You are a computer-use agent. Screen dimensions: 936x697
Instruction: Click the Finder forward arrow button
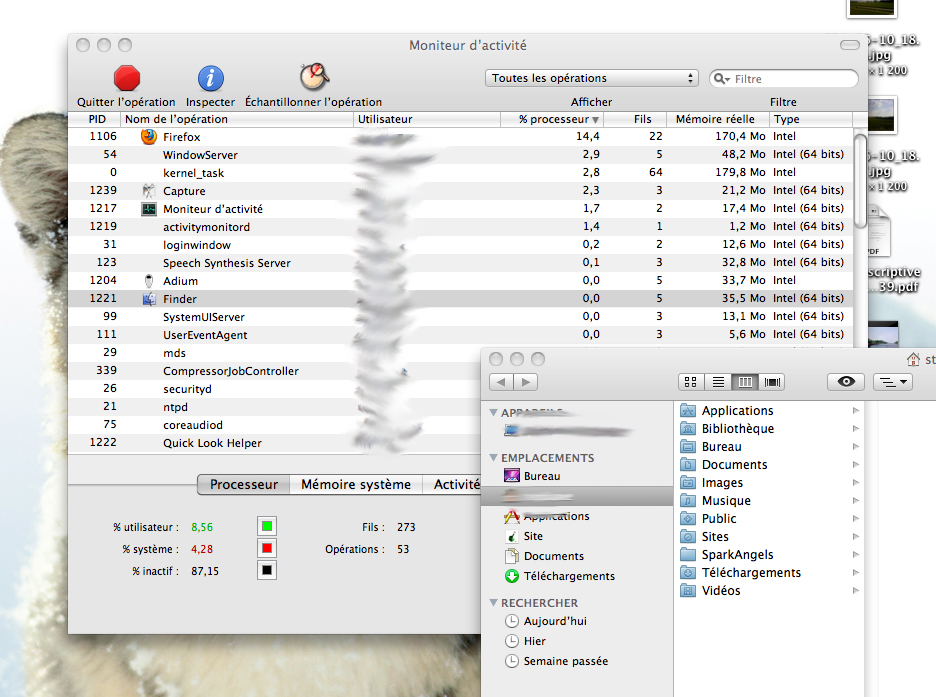tap(525, 382)
